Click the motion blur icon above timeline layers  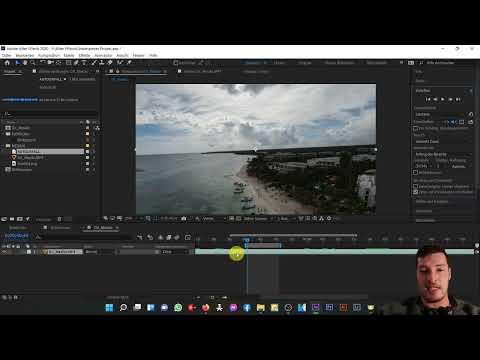tap(177, 237)
